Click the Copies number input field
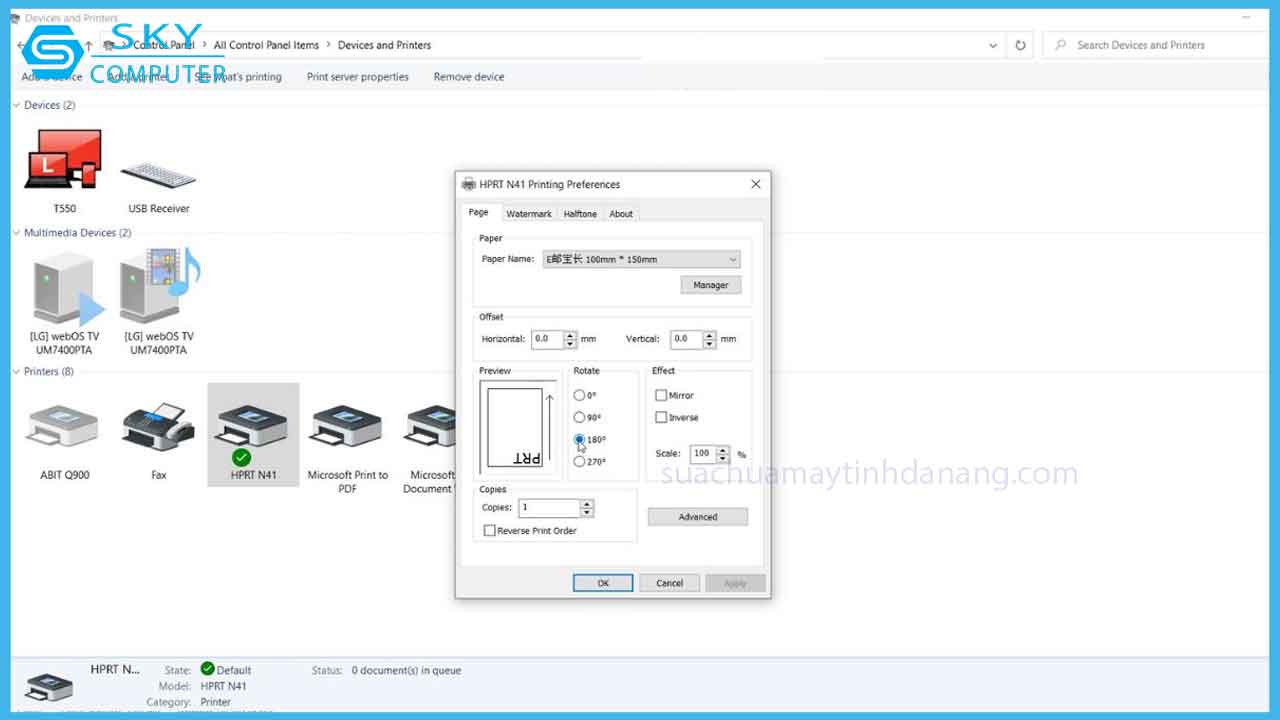This screenshot has height=720, width=1280. (x=548, y=508)
